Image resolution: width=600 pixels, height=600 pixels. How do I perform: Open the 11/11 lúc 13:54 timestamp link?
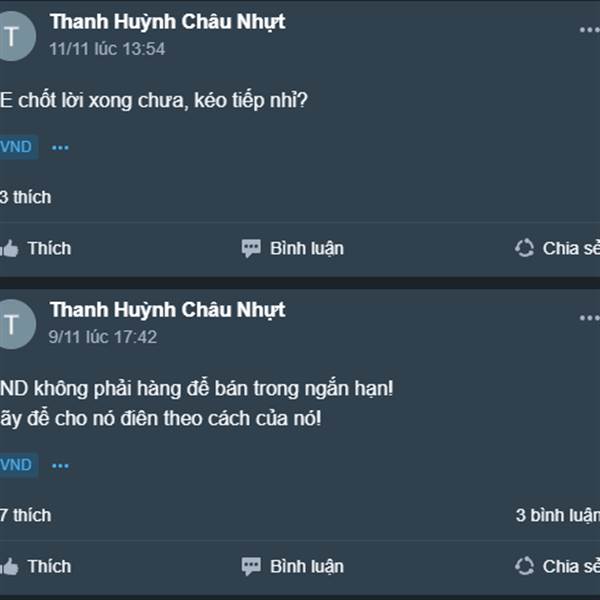point(107,49)
